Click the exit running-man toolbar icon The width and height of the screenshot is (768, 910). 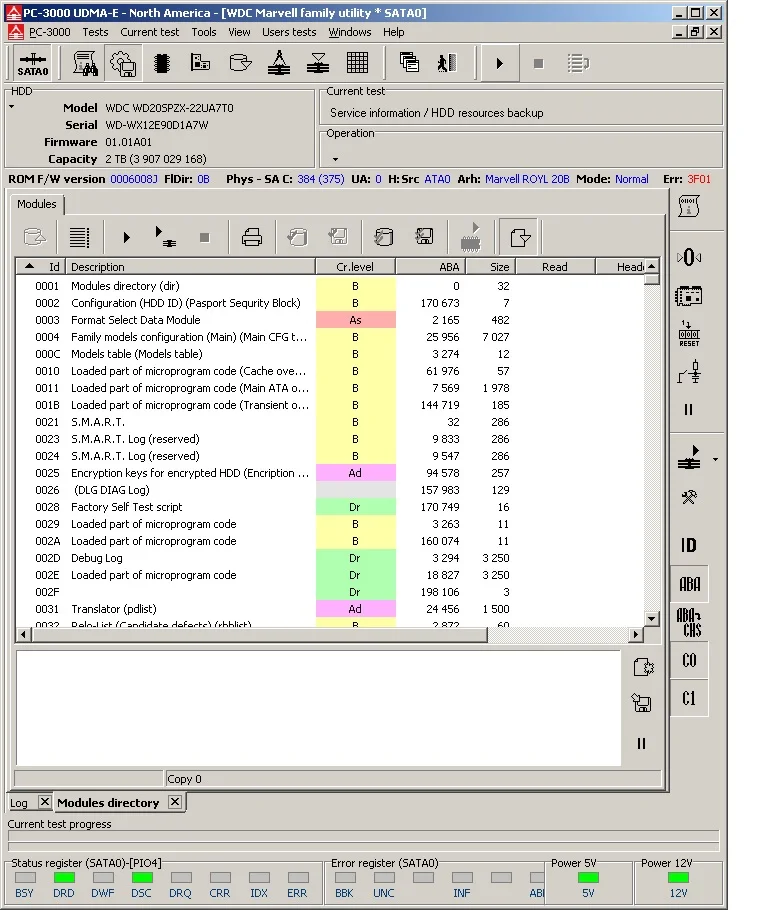pos(446,63)
